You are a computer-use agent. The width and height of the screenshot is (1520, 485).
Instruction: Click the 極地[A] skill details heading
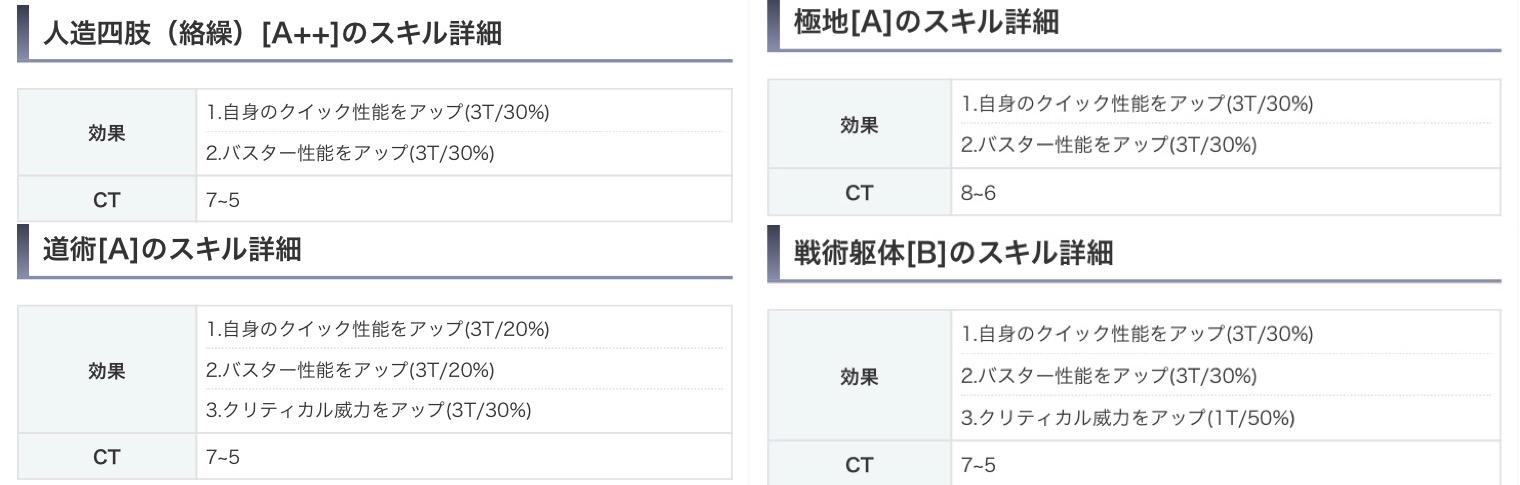point(925,22)
